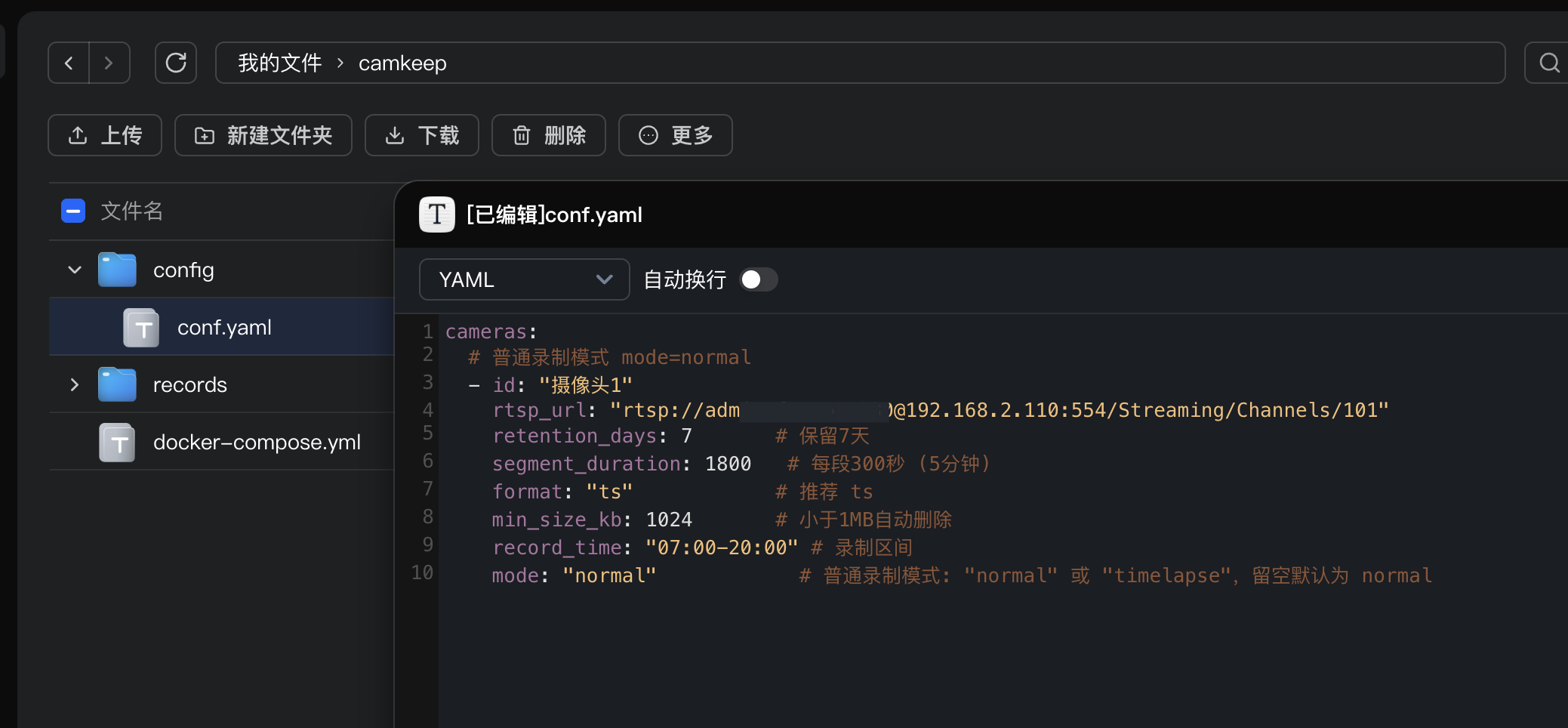Navigate to 我的文件 in breadcrumb
Image resolution: width=1568 pixels, height=728 pixels.
280,63
